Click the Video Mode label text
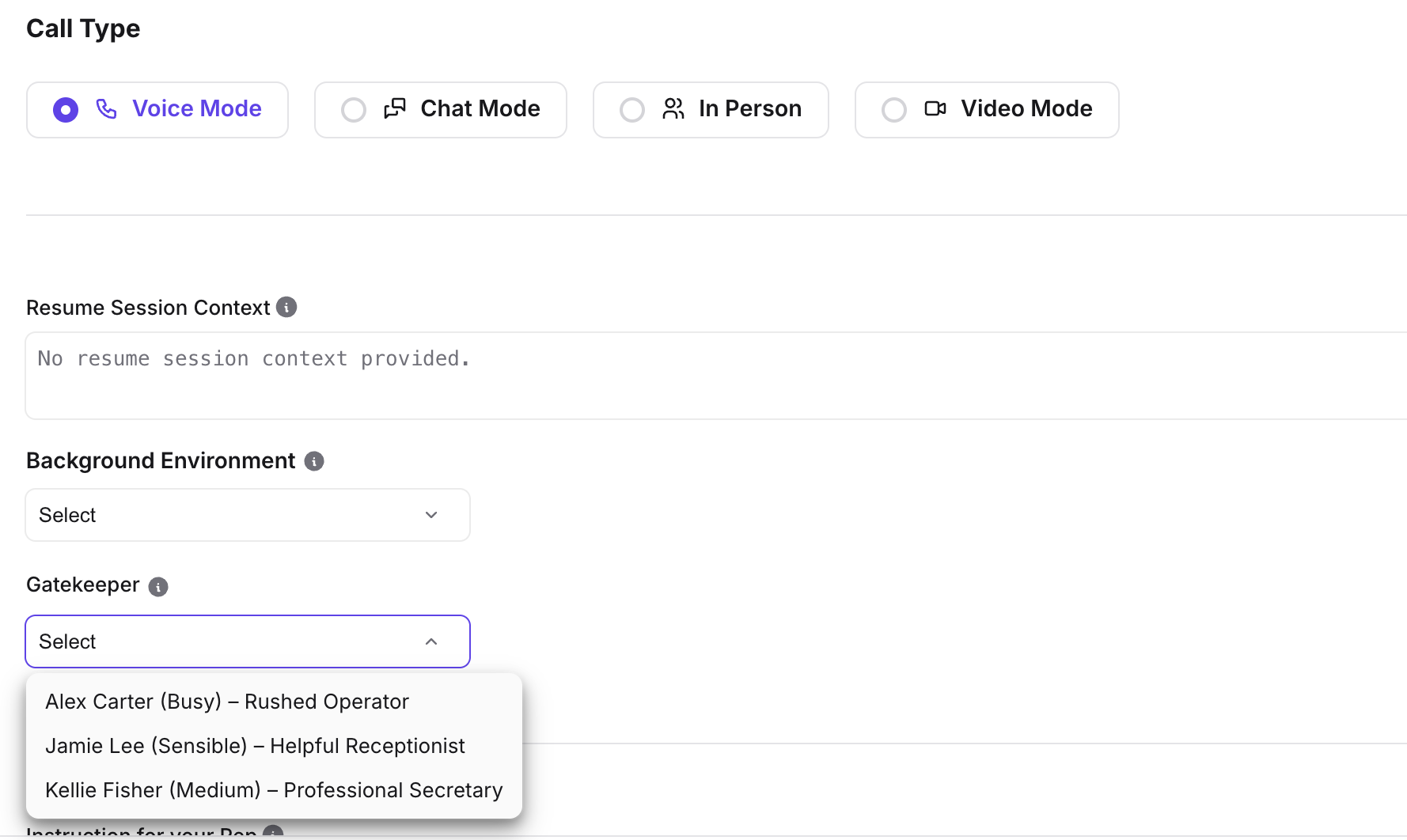 [1026, 109]
